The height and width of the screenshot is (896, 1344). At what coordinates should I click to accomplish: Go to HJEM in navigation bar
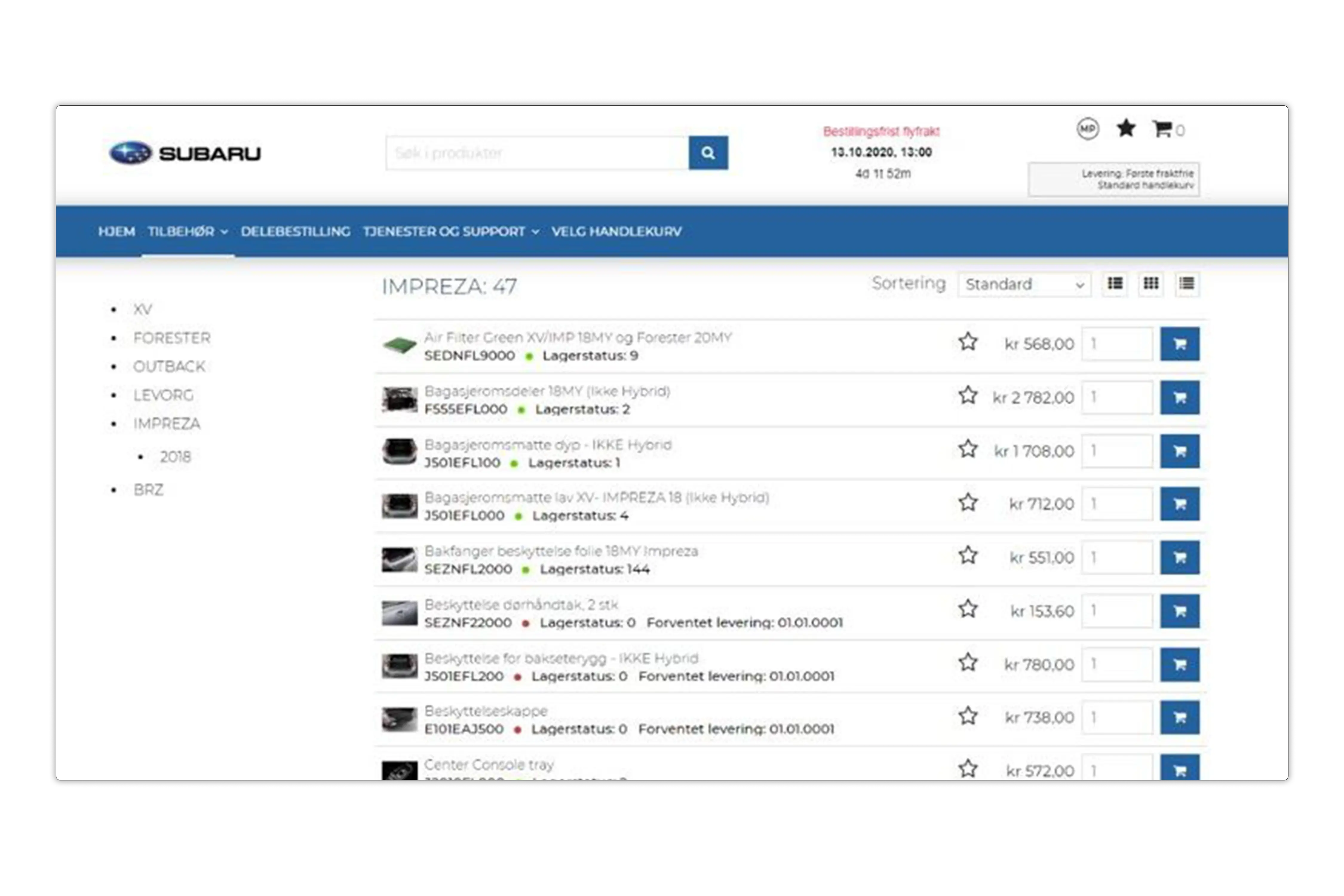tap(116, 231)
